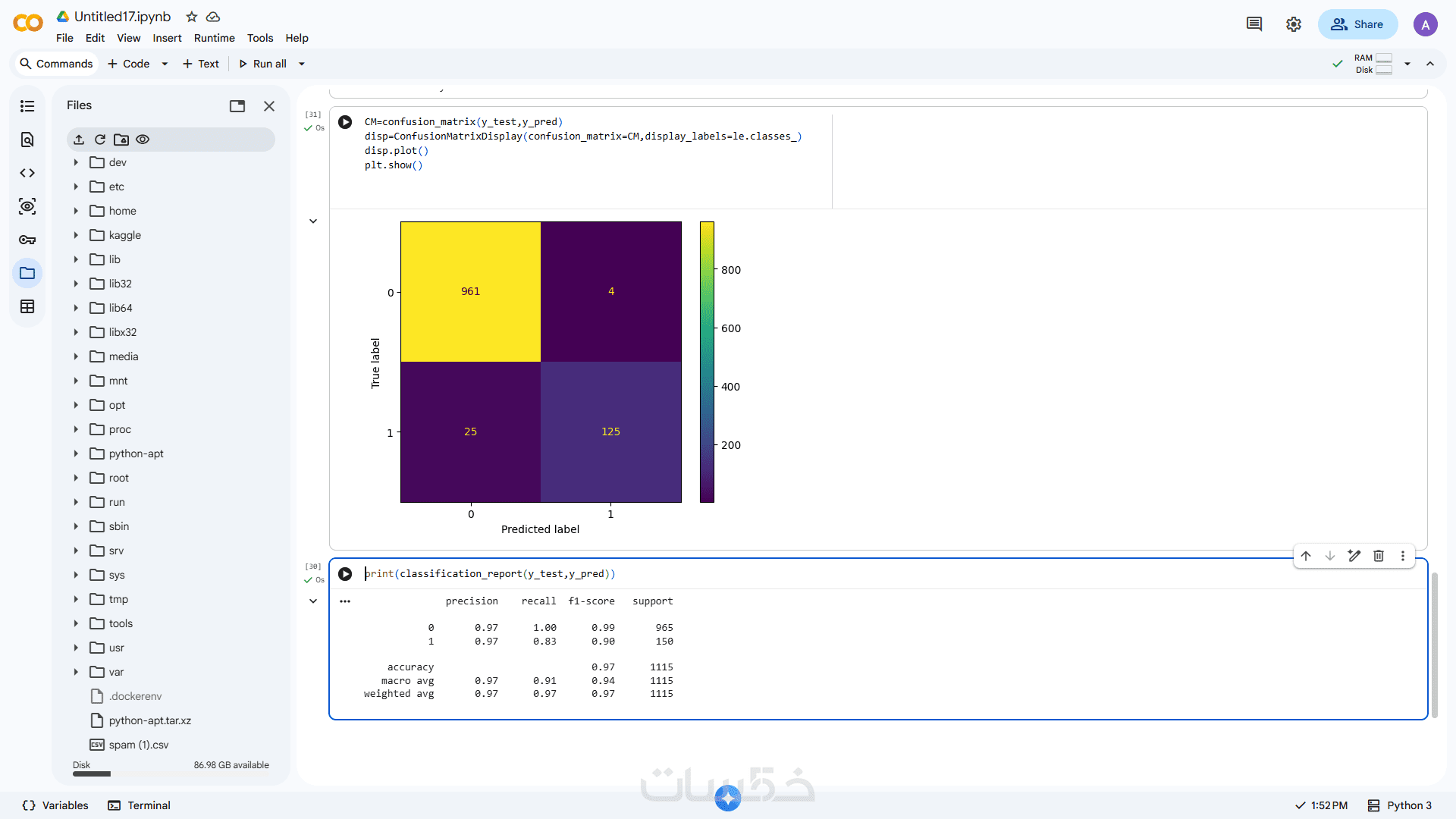
Task: Run the confusion matrix code cell
Action: 345,122
